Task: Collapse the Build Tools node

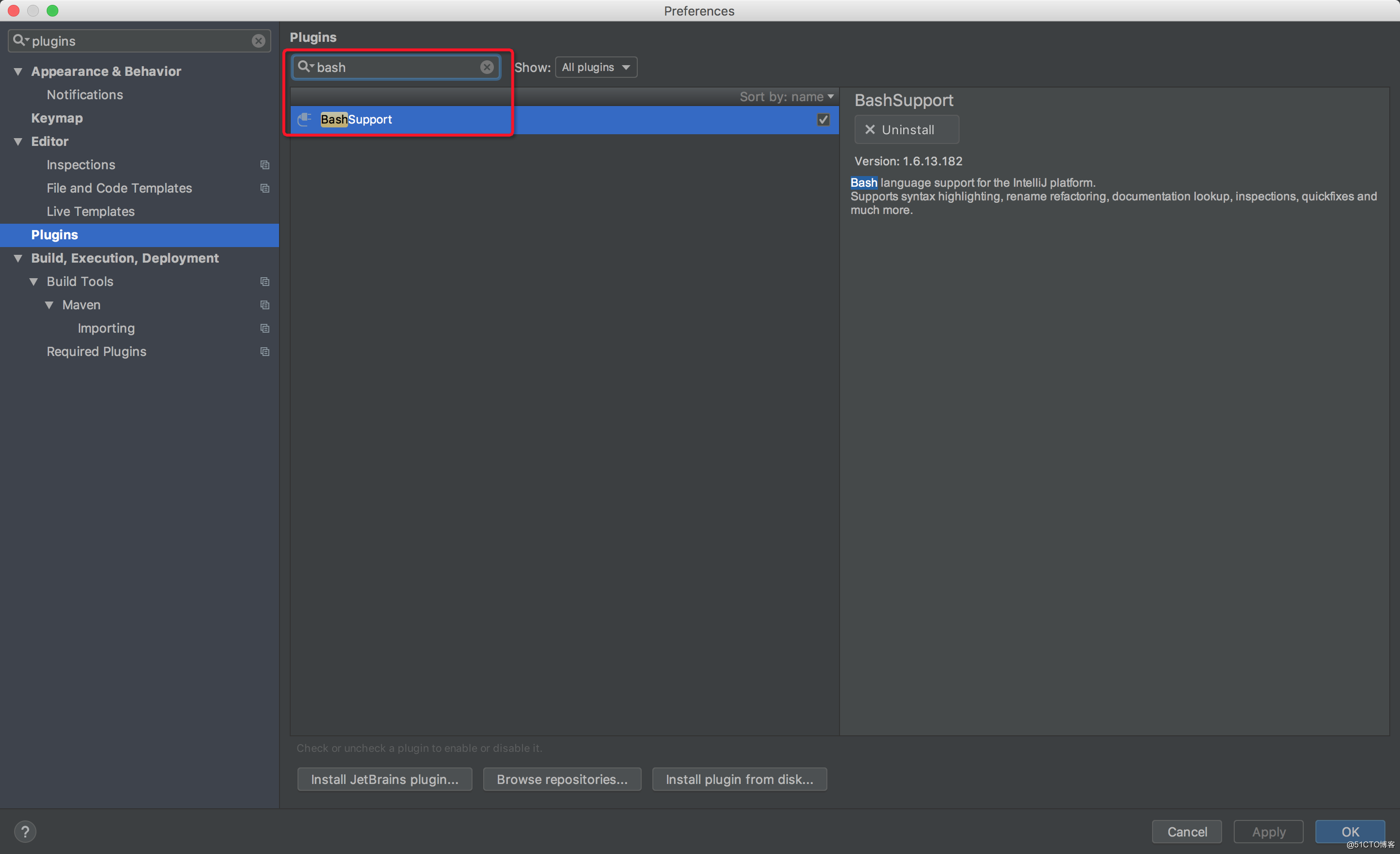Action: click(x=34, y=282)
